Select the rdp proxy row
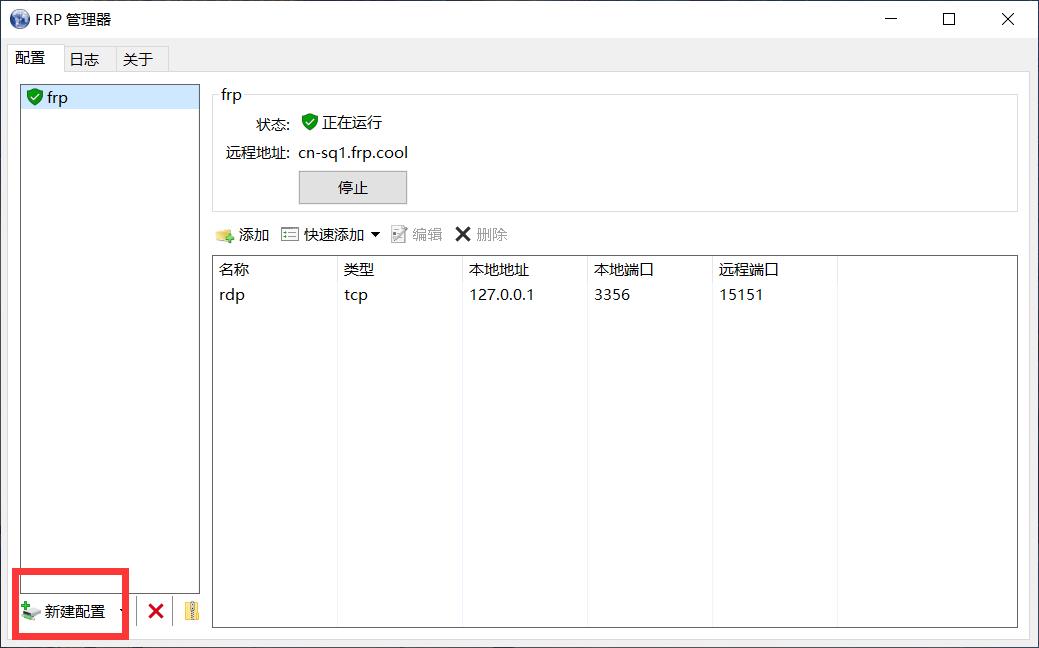The width and height of the screenshot is (1039, 648). [614, 295]
